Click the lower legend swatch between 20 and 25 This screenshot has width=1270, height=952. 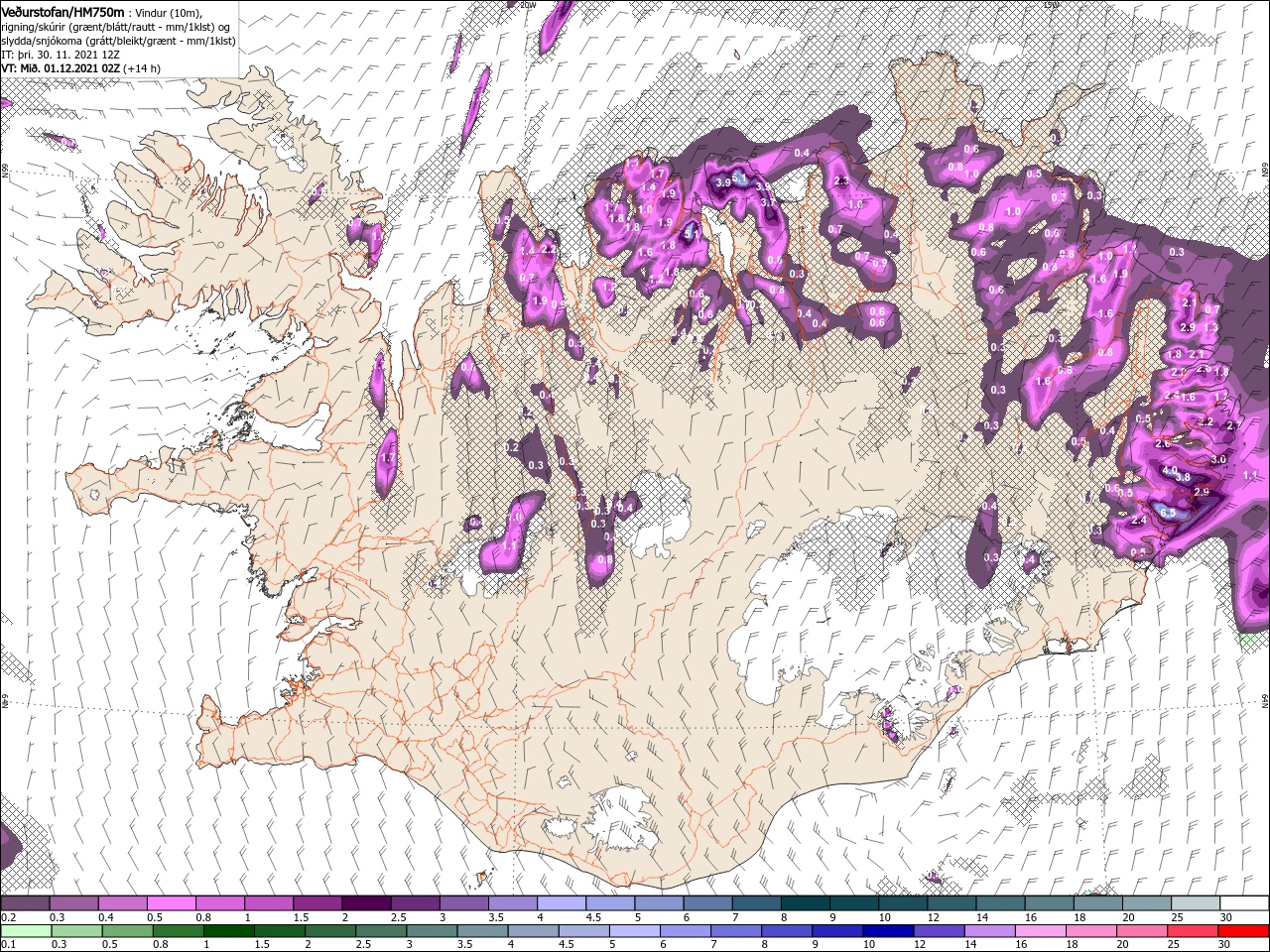(1140, 931)
